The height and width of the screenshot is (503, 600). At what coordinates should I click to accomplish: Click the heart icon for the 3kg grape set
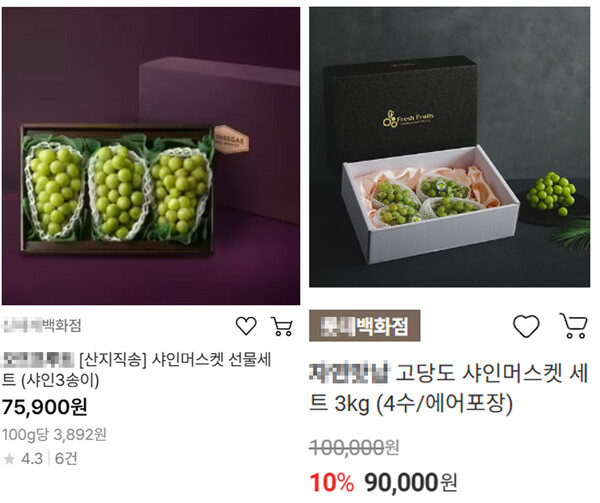click(x=526, y=326)
